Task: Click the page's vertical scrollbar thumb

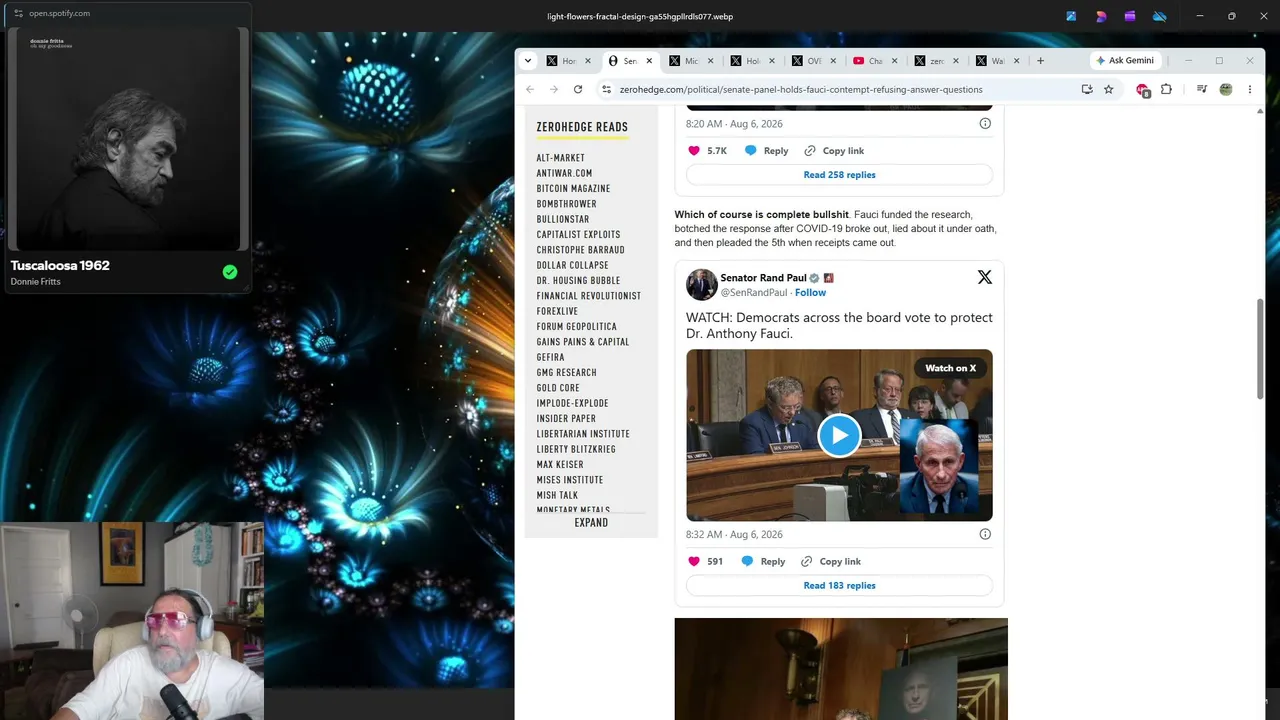Action: pos(1260,349)
